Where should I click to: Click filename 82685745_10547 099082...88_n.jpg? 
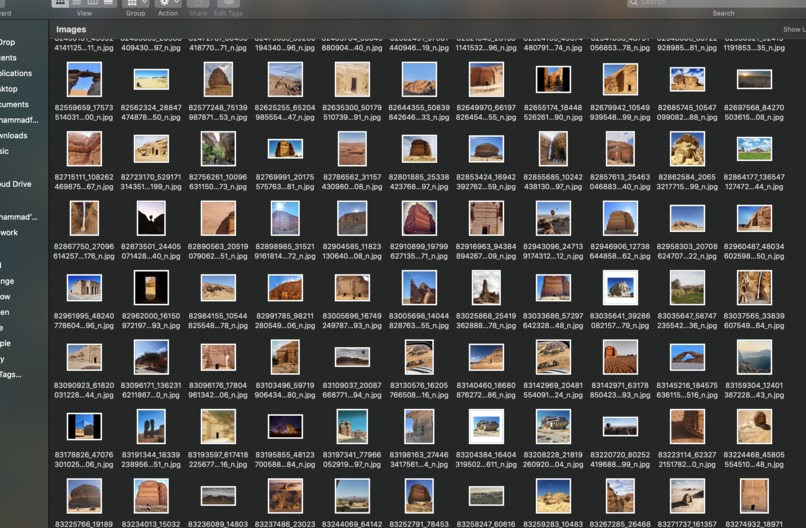click(x=687, y=113)
